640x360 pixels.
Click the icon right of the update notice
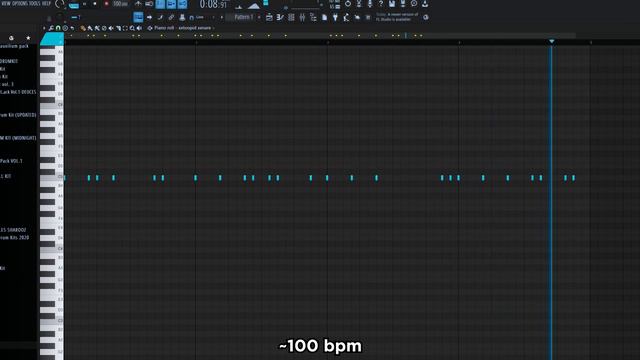(x=426, y=17)
